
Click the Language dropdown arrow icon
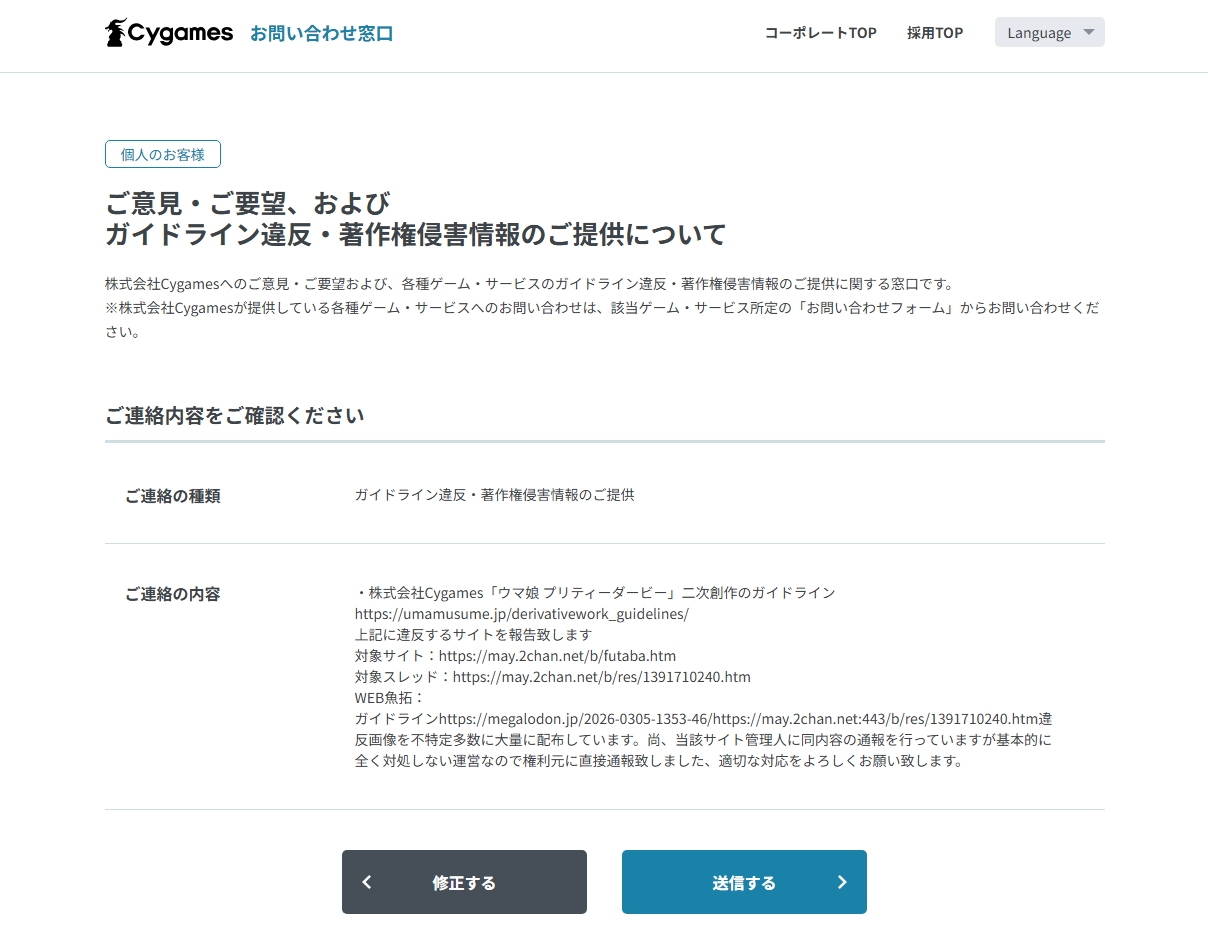pyautogui.click(x=1089, y=33)
